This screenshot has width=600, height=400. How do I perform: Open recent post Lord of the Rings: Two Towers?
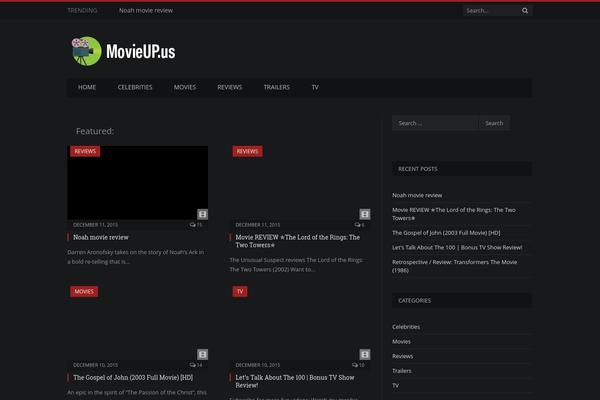pos(453,214)
